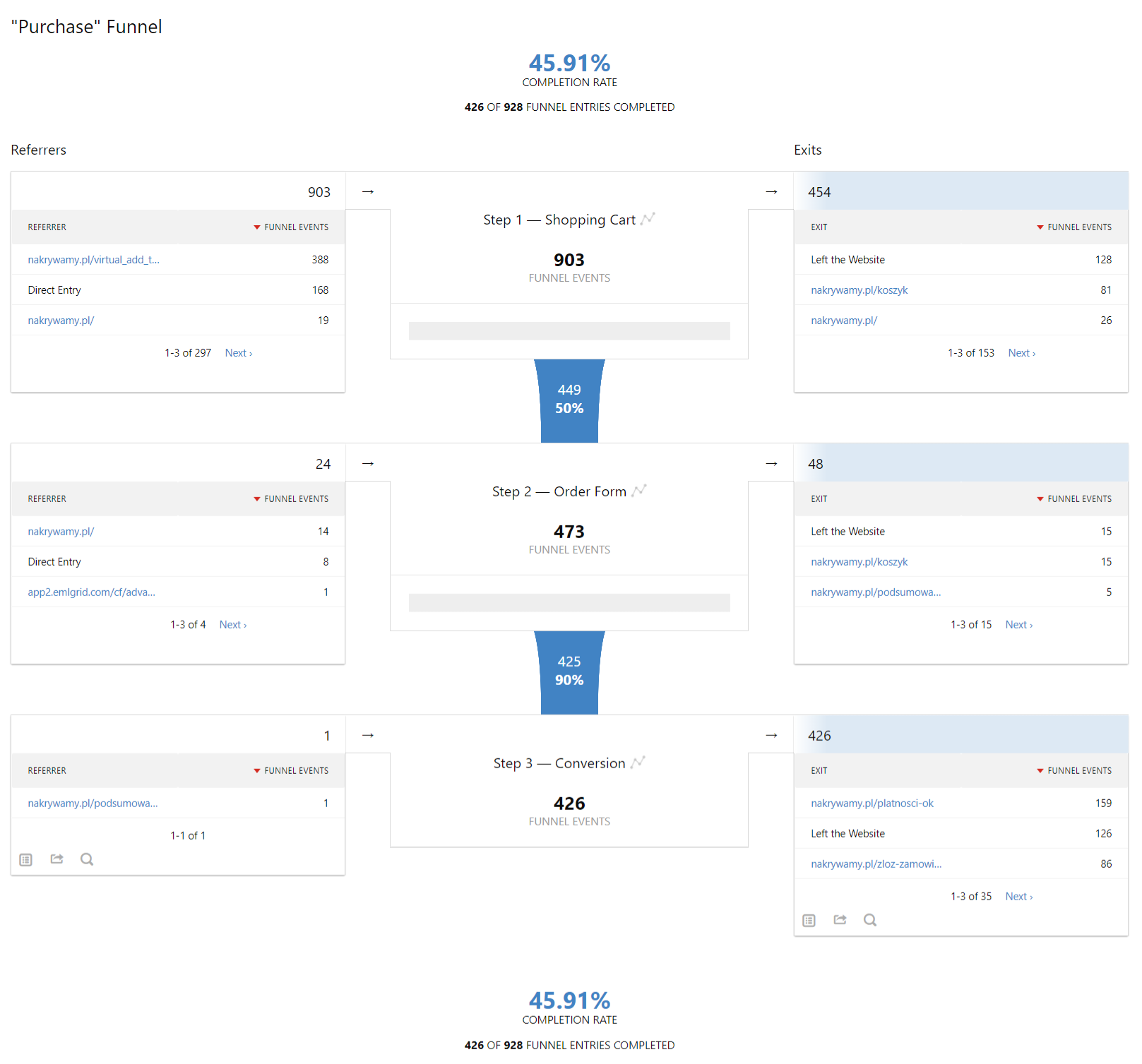
Task: Export the Step 3 referrers data via share icon
Action: click(x=56, y=859)
